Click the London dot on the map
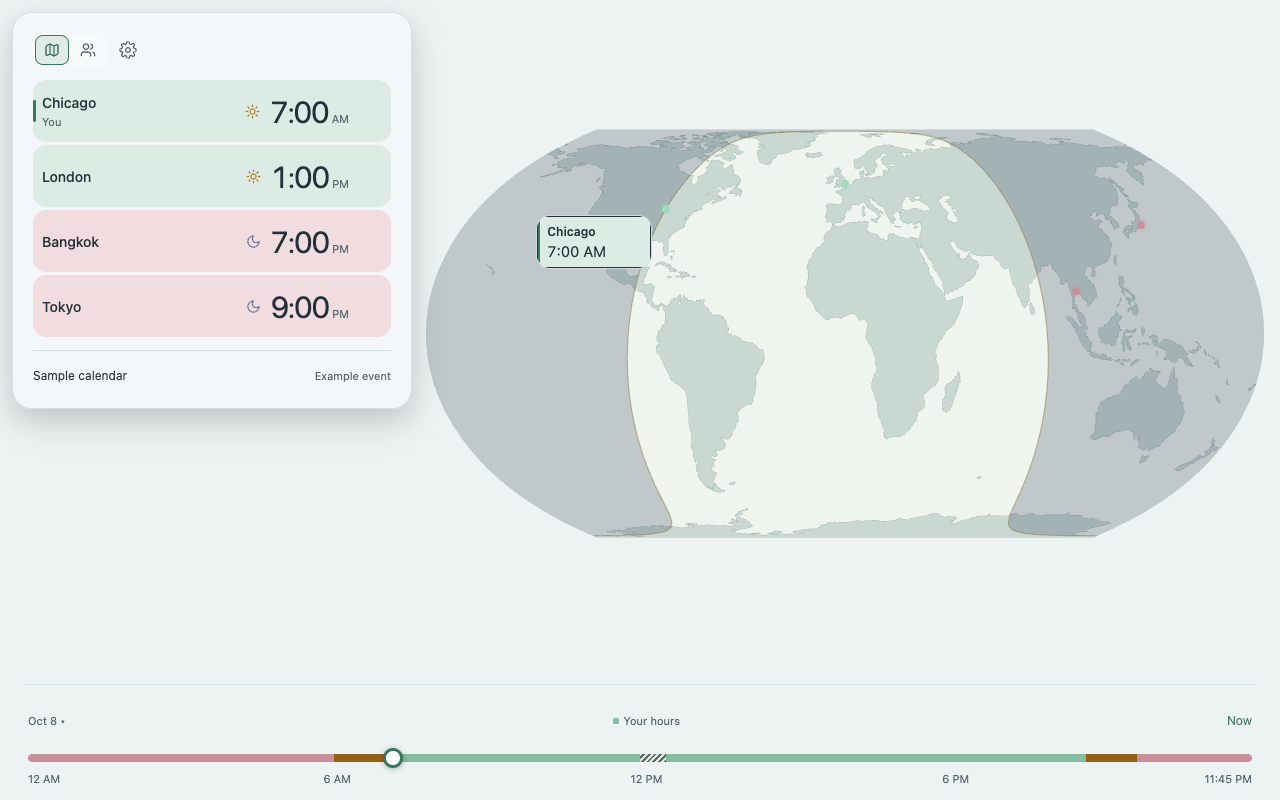This screenshot has width=1280, height=800. tap(845, 184)
